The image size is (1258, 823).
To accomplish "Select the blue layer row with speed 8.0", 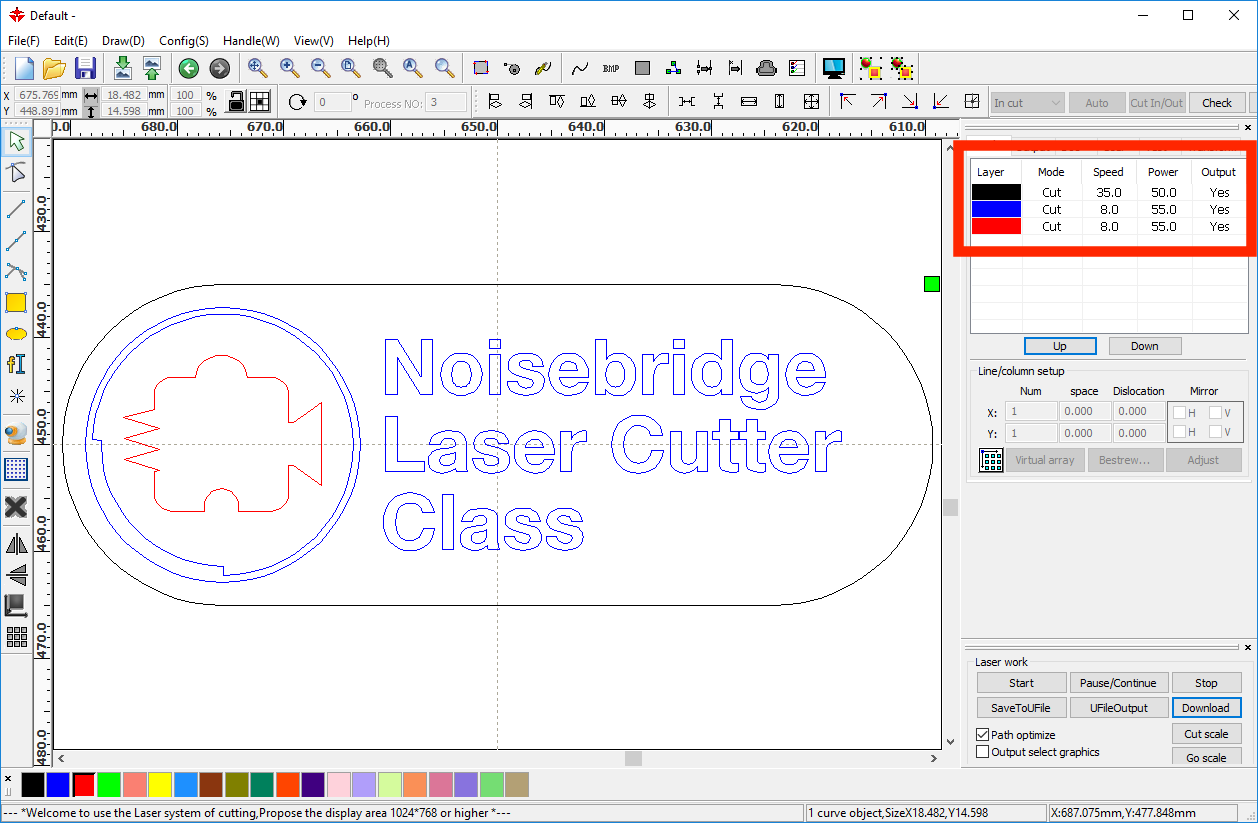I will 1107,209.
